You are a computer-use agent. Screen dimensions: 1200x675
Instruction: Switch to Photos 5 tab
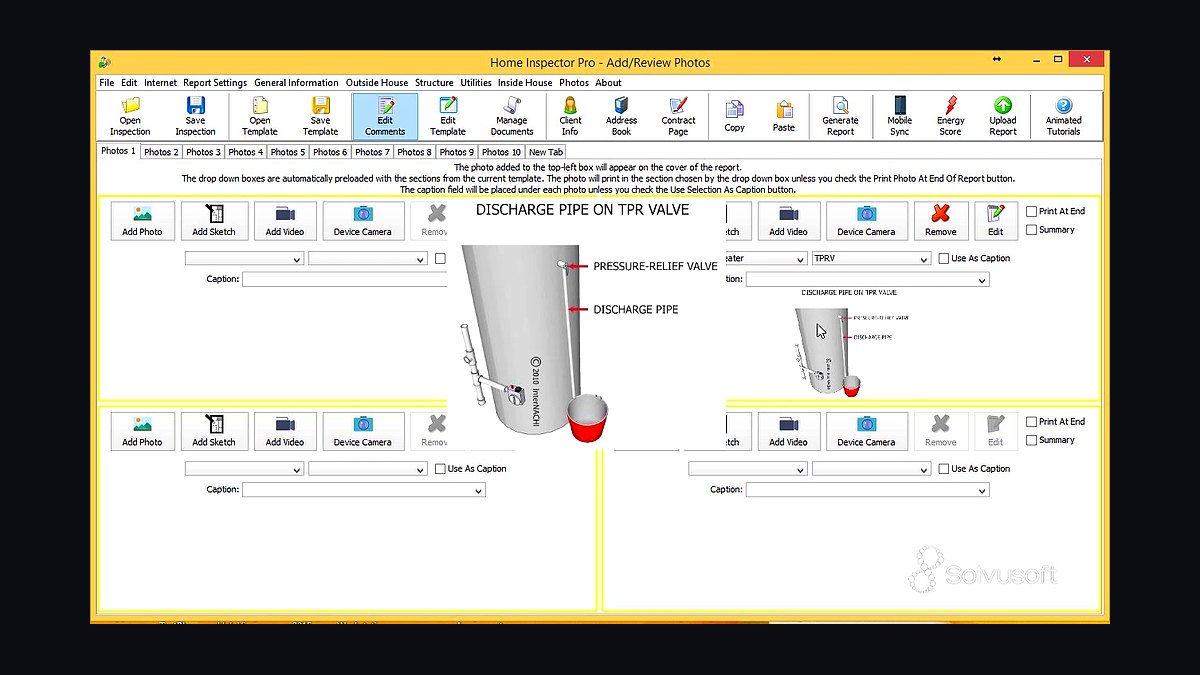[288, 152]
